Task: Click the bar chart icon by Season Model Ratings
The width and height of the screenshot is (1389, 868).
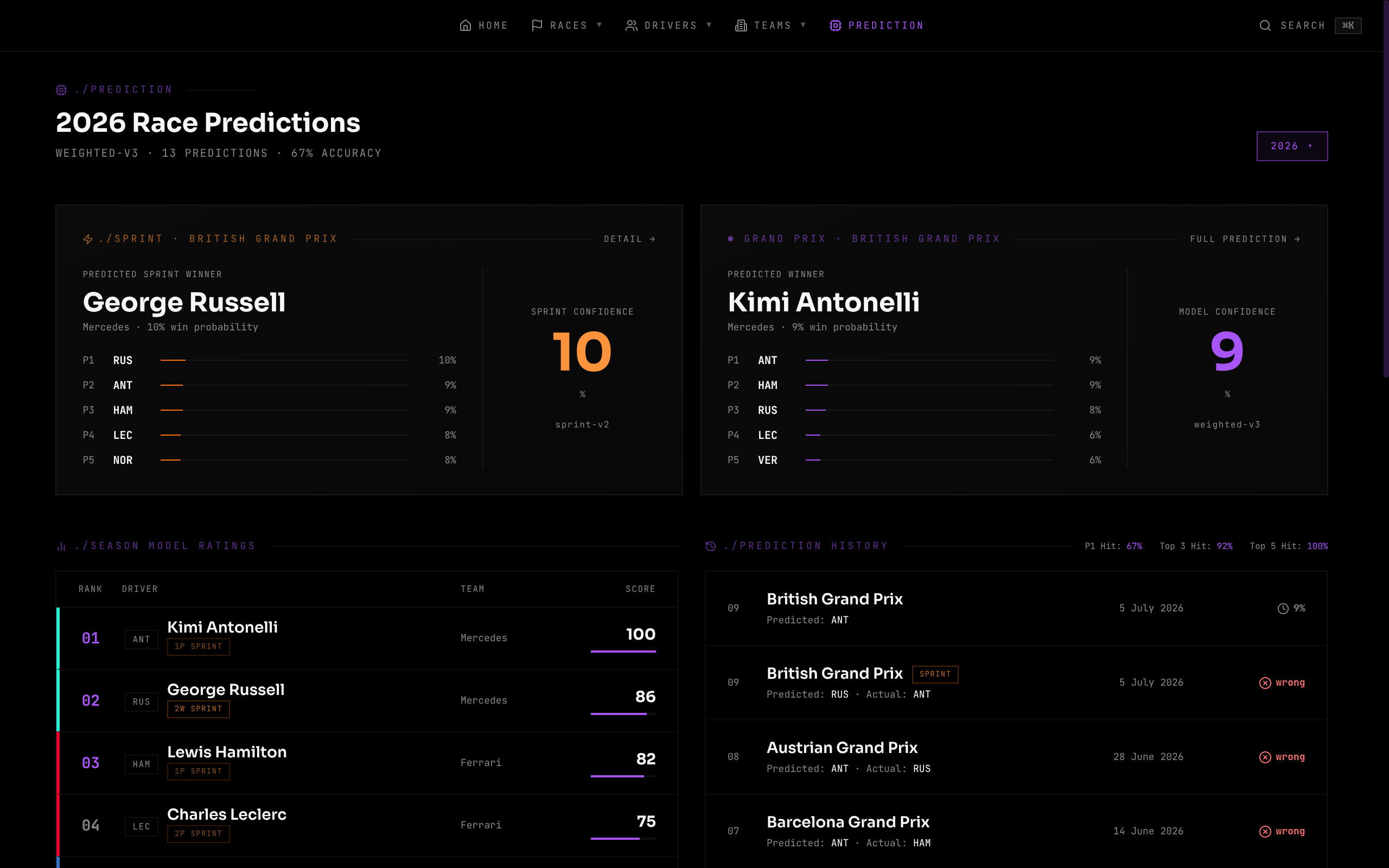Action: click(x=61, y=546)
